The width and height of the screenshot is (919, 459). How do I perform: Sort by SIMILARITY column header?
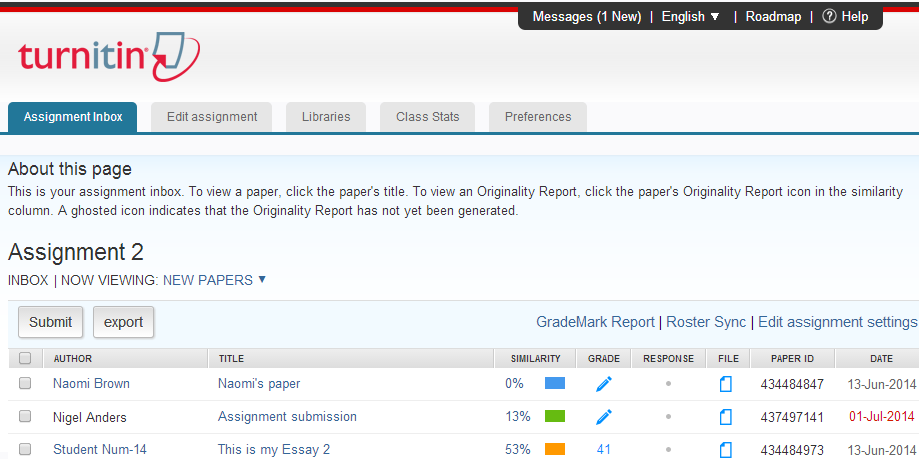point(536,358)
